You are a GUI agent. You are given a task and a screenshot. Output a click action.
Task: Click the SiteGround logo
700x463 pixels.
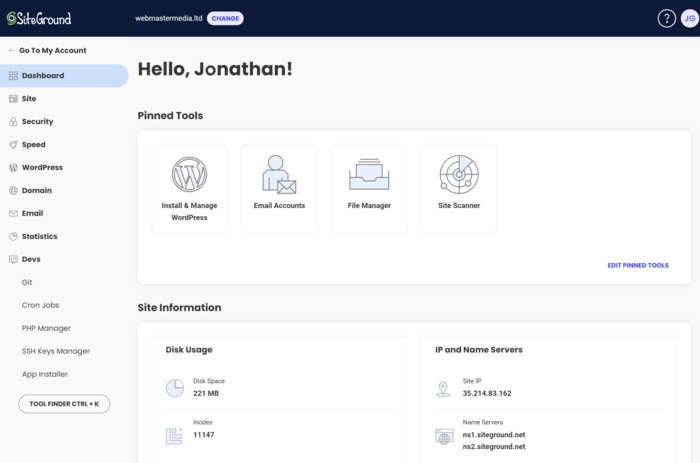[39, 18]
